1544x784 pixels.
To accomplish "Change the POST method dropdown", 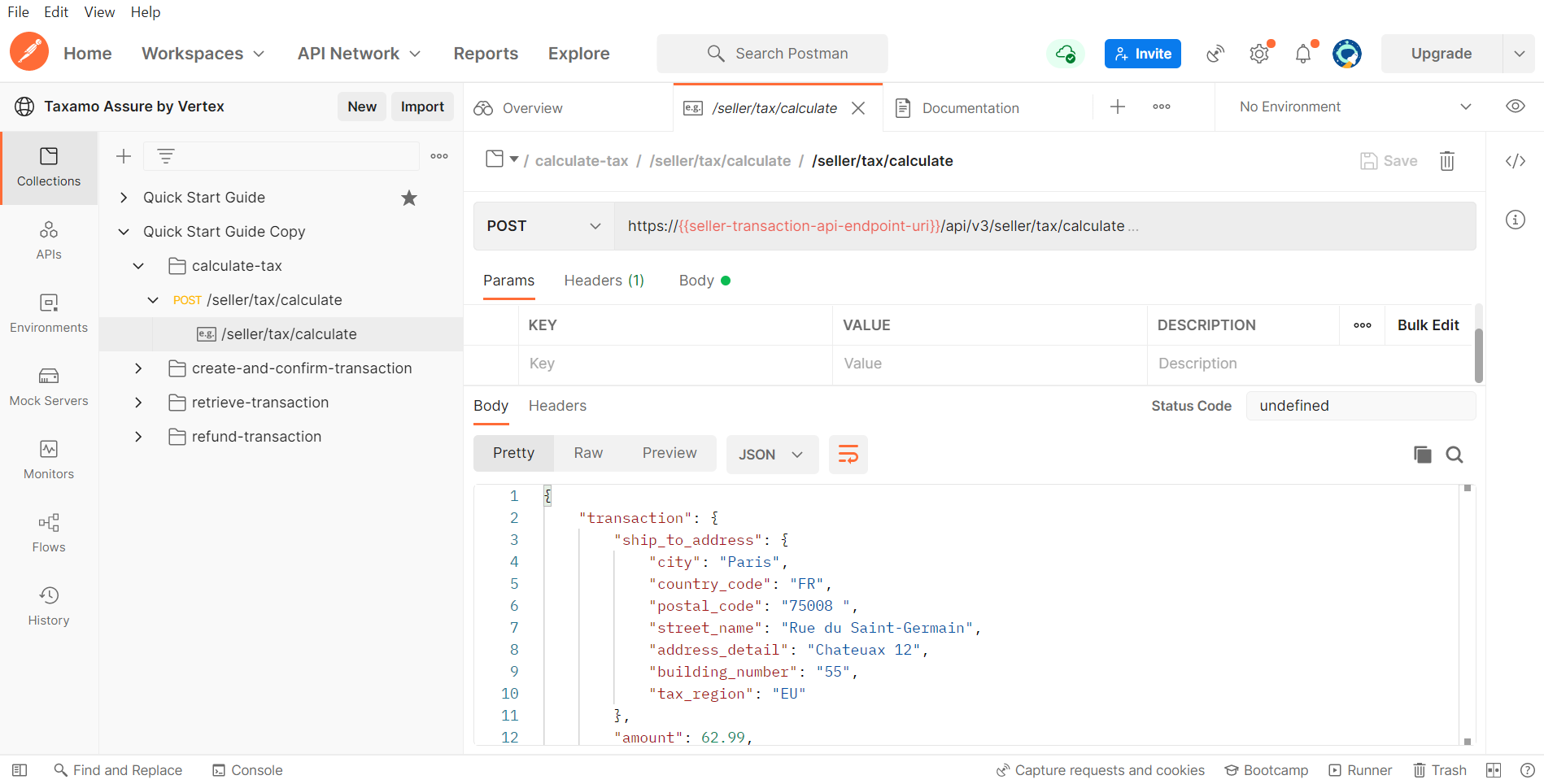I will click(543, 226).
